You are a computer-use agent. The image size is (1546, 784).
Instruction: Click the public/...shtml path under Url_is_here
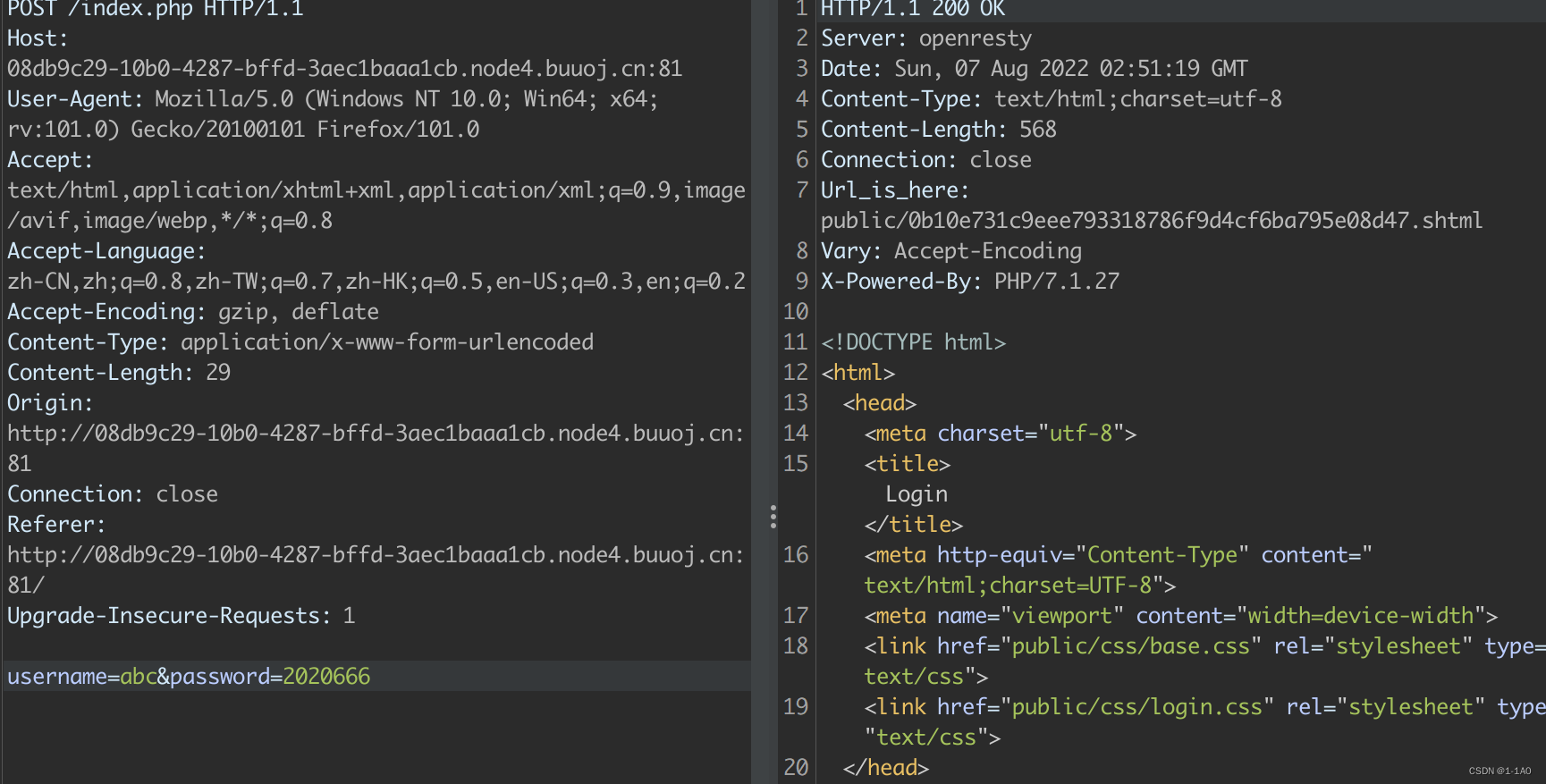(x=1151, y=221)
